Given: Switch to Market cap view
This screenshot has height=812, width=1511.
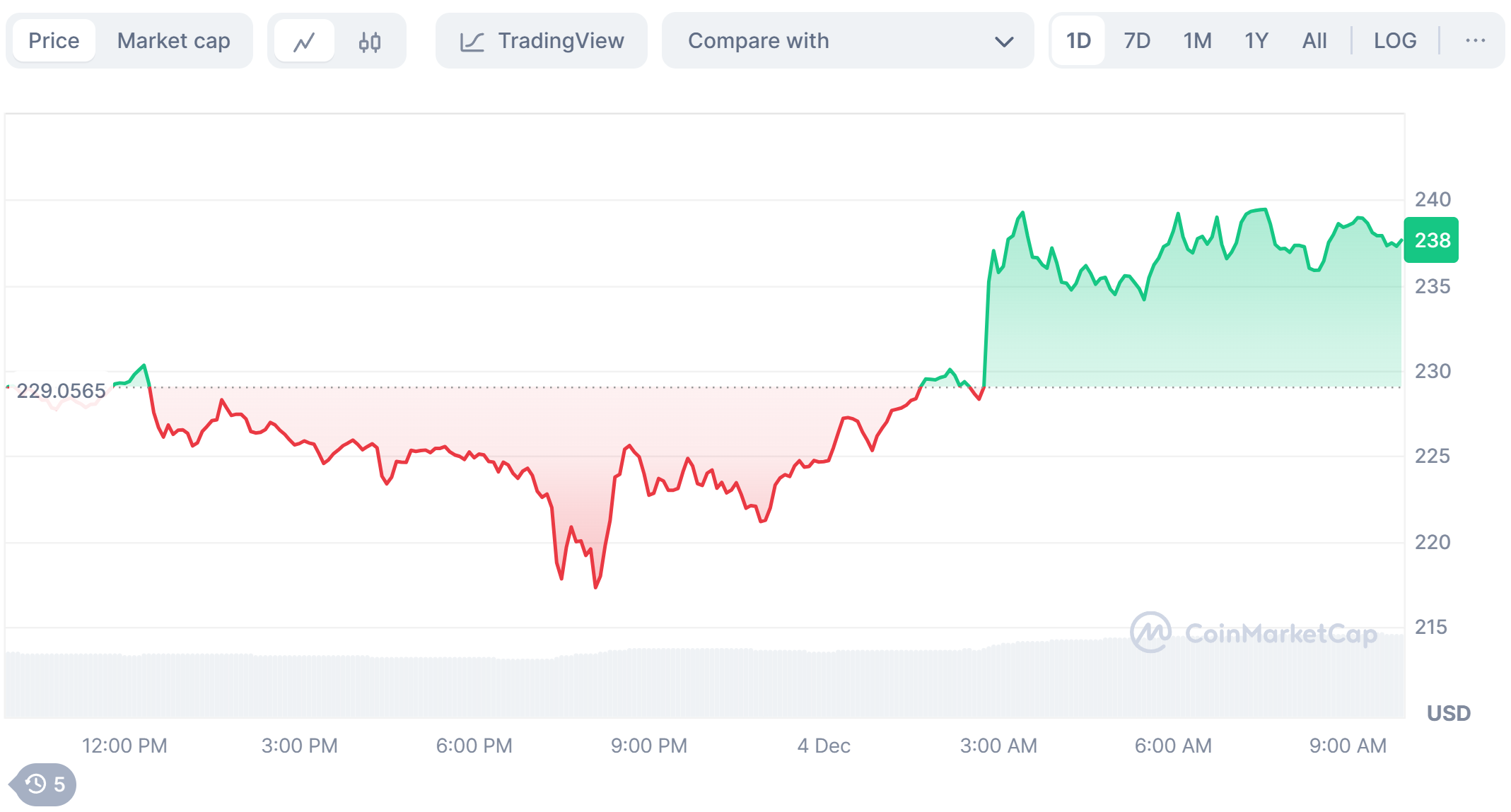Looking at the screenshot, I should (x=173, y=41).
